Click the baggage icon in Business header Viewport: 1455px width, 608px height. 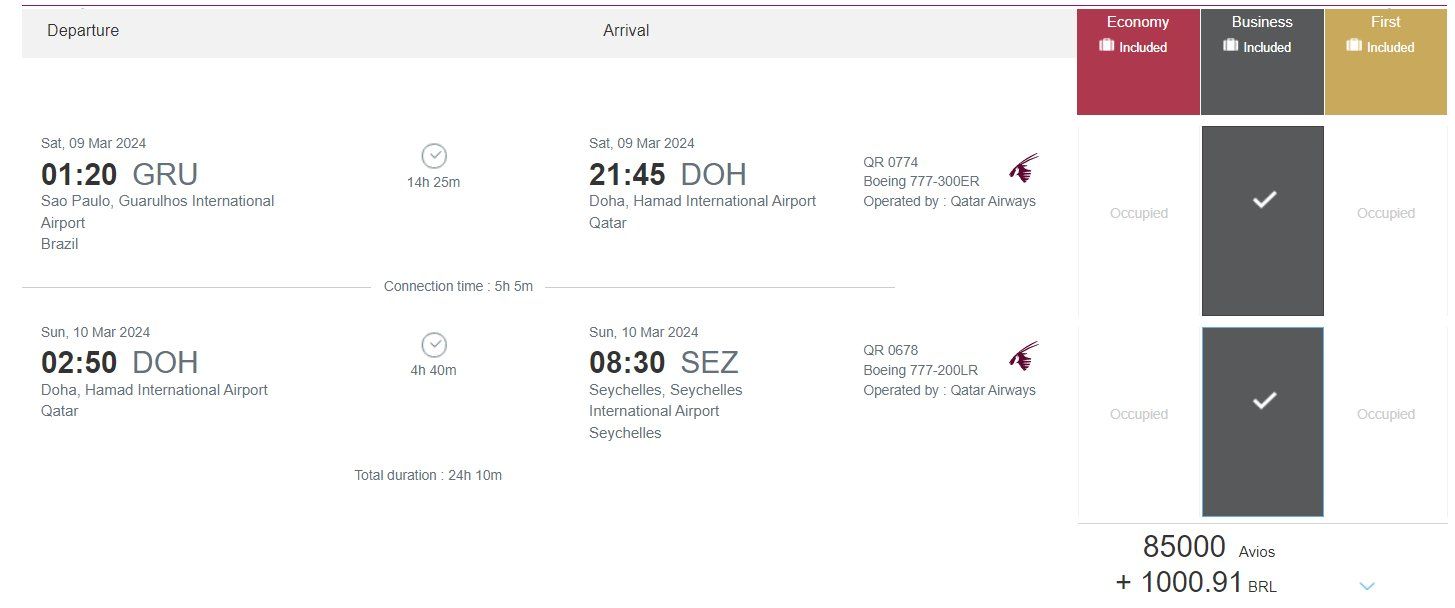1231,46
